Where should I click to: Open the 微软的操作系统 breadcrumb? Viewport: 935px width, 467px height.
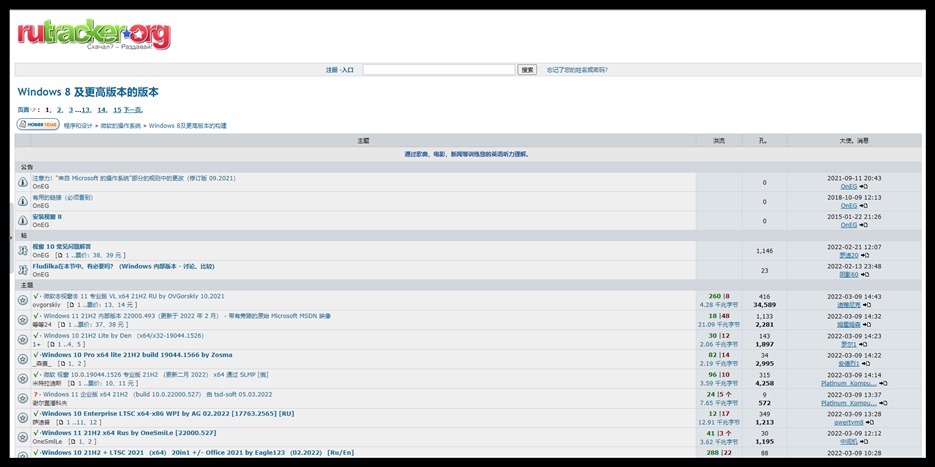tap(120, 126)
